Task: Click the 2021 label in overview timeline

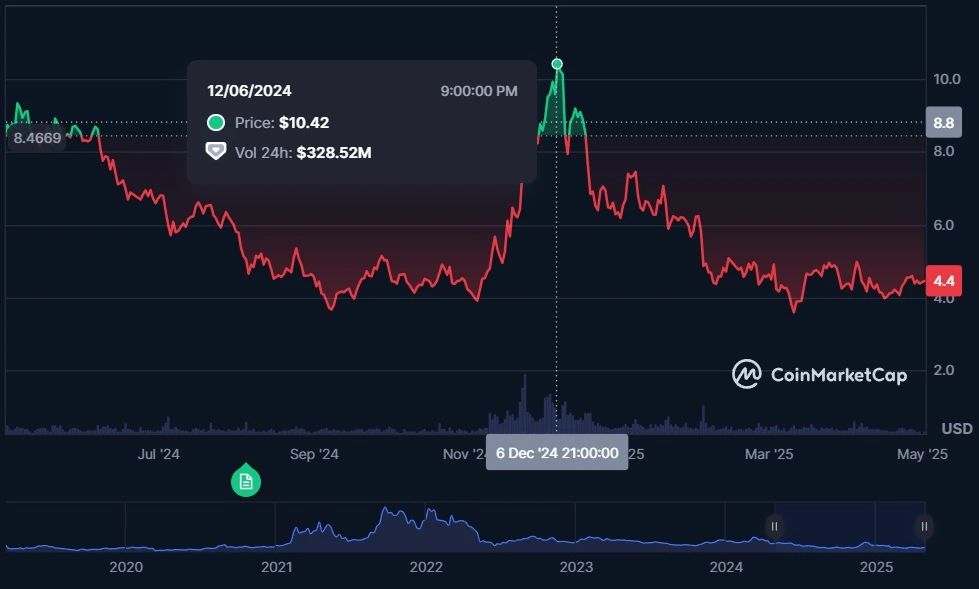Action: tap(277, 567)
